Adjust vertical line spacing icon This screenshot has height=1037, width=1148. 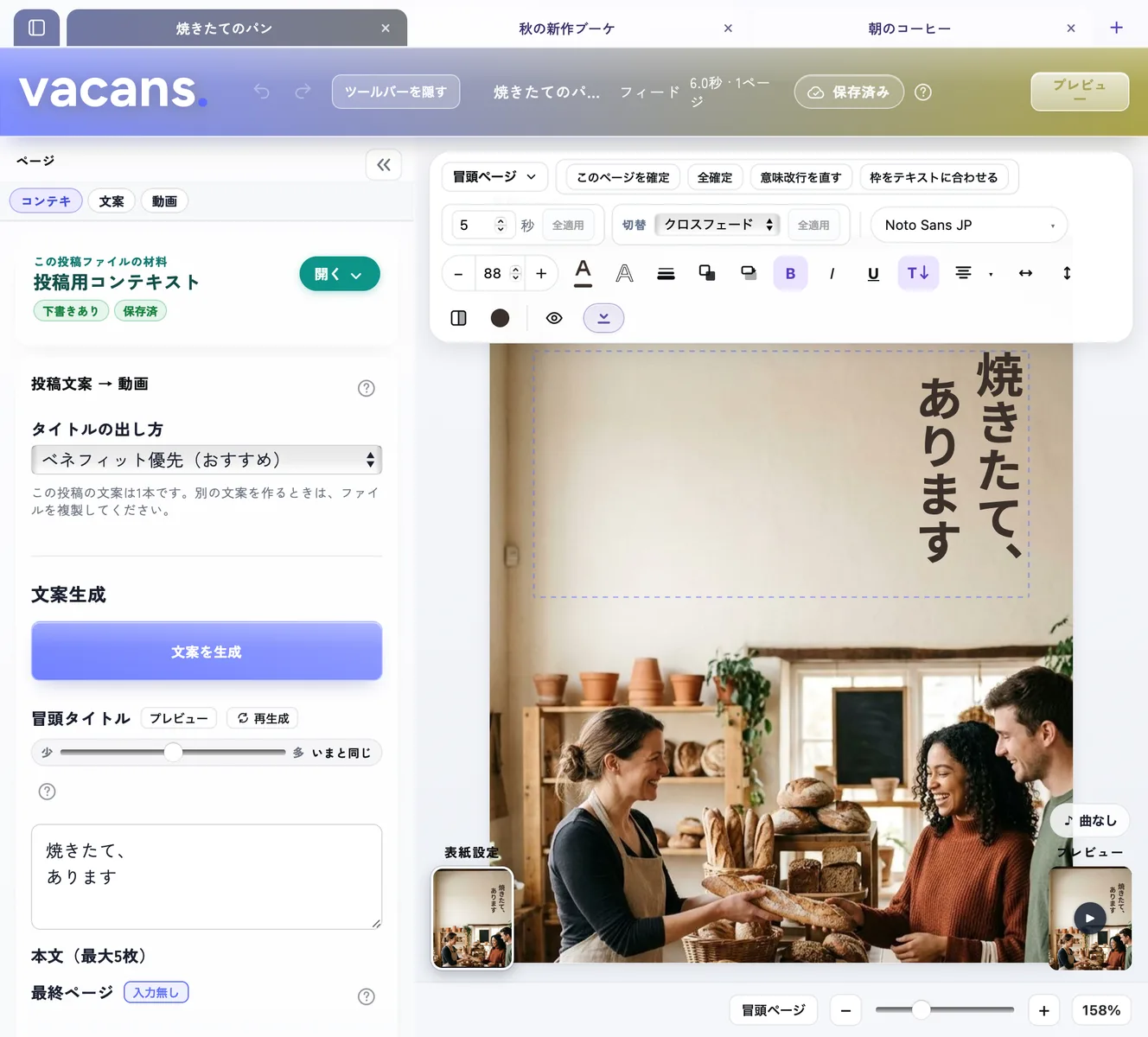pos(1067,273)
